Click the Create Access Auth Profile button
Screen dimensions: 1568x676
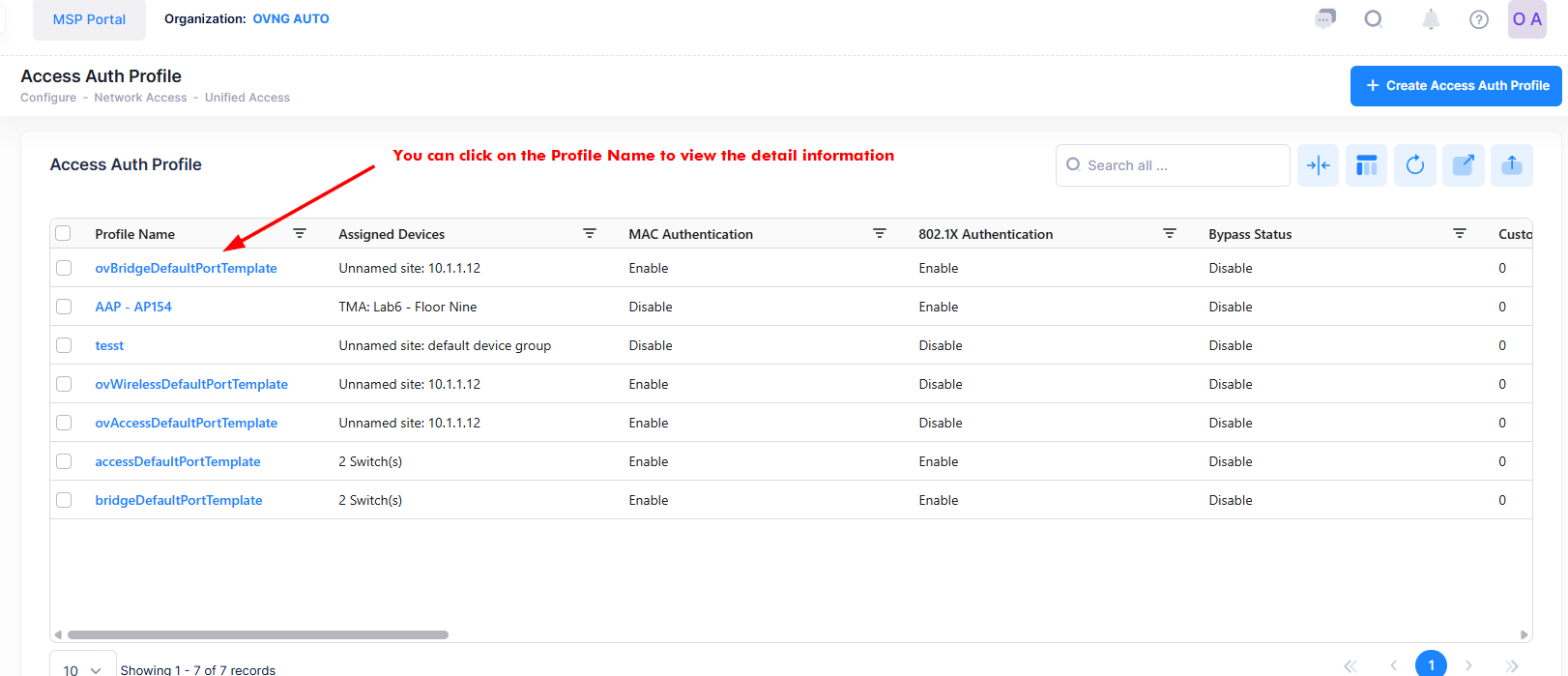pyautogui.click(x=1455, y=86)
